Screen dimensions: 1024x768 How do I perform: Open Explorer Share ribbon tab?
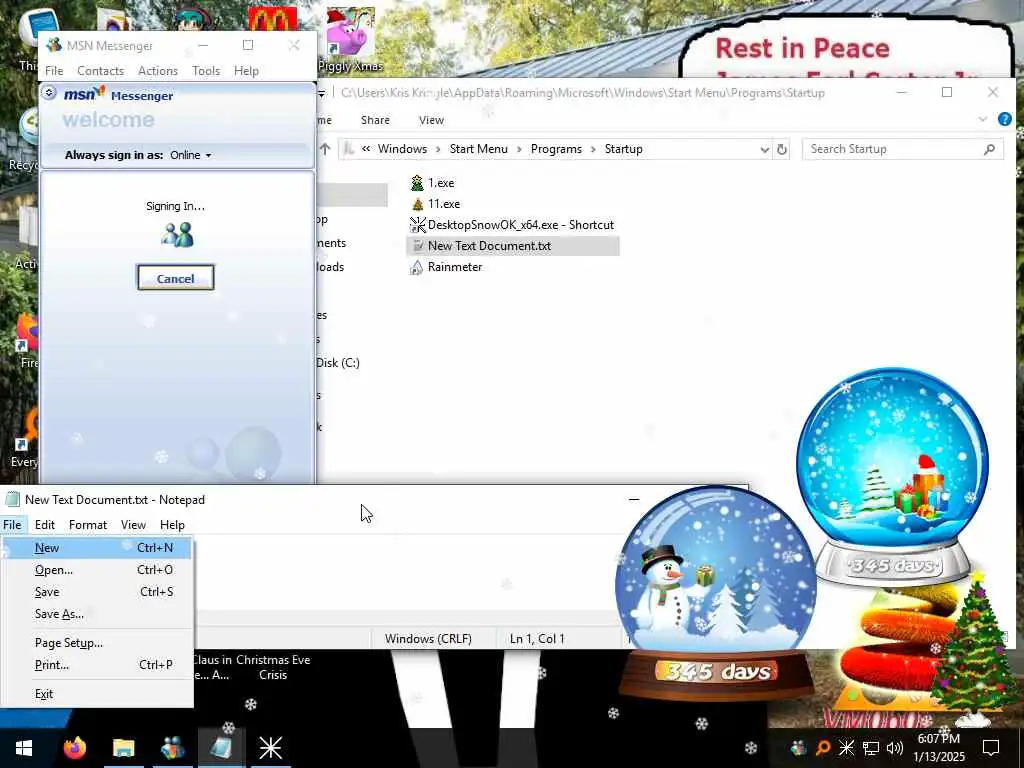tap(375, 120)
